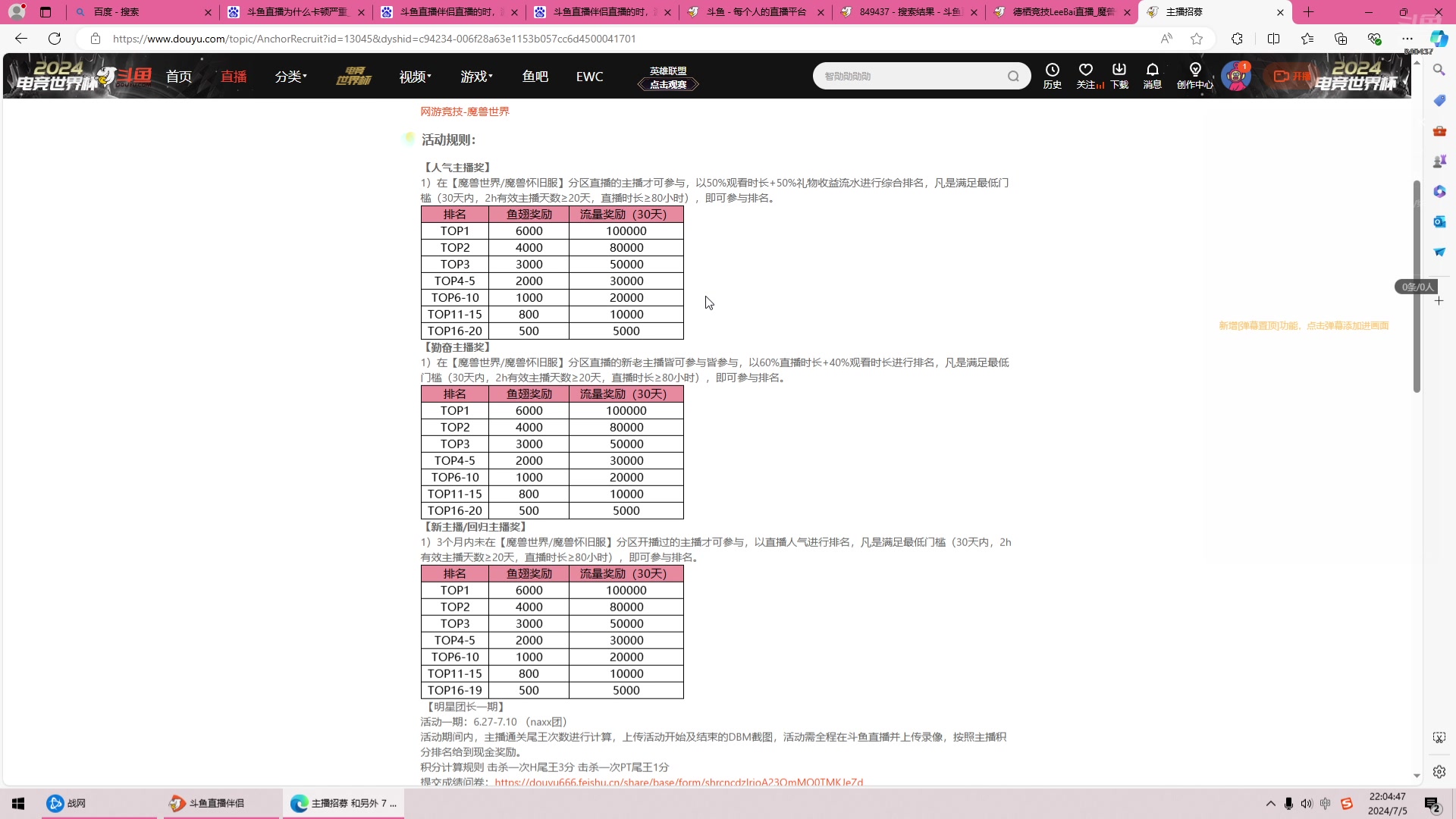Open Edge sidebar search icon

1439,70
